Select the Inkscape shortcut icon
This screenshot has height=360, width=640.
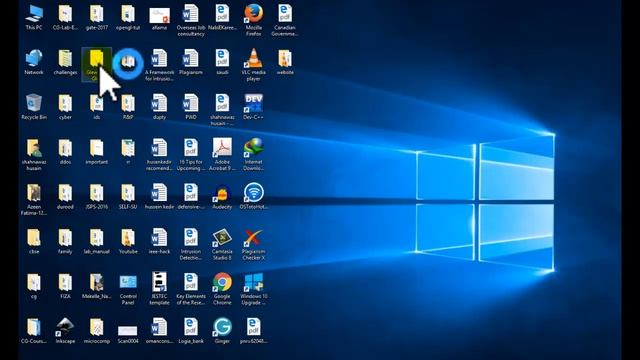[x=65, y=331]
